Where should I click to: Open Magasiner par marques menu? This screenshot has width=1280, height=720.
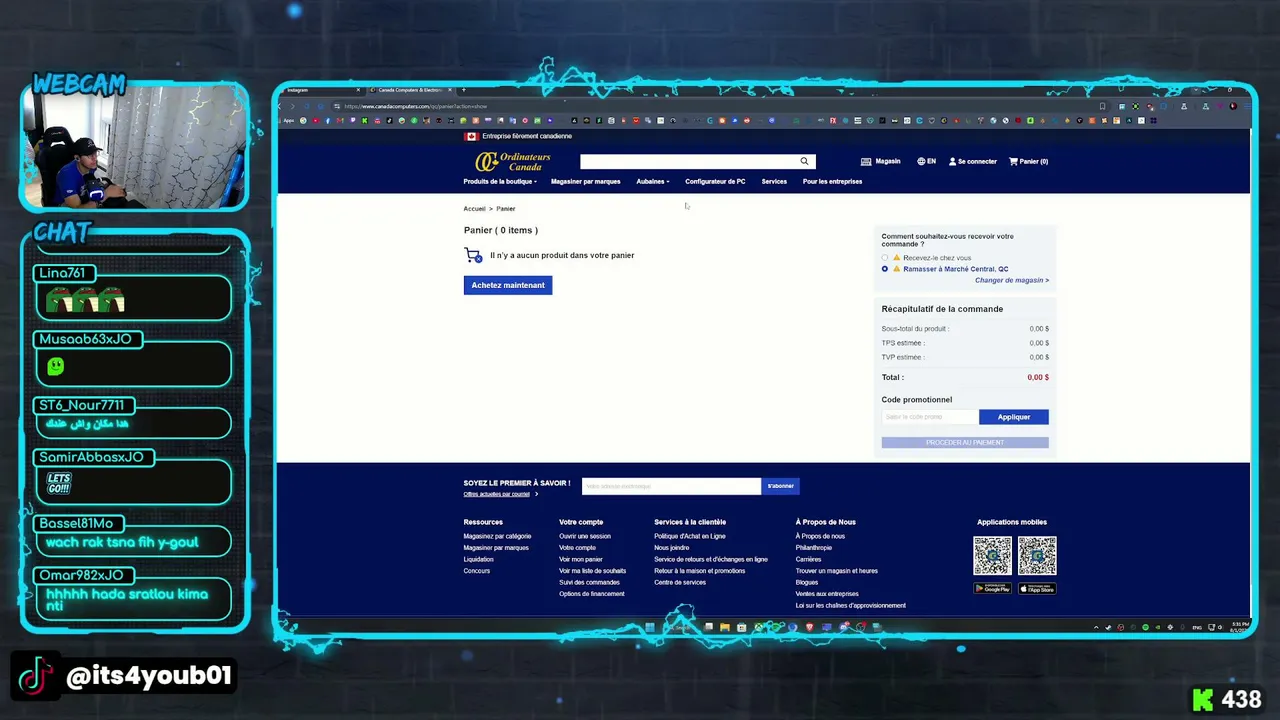coord(585,182)
